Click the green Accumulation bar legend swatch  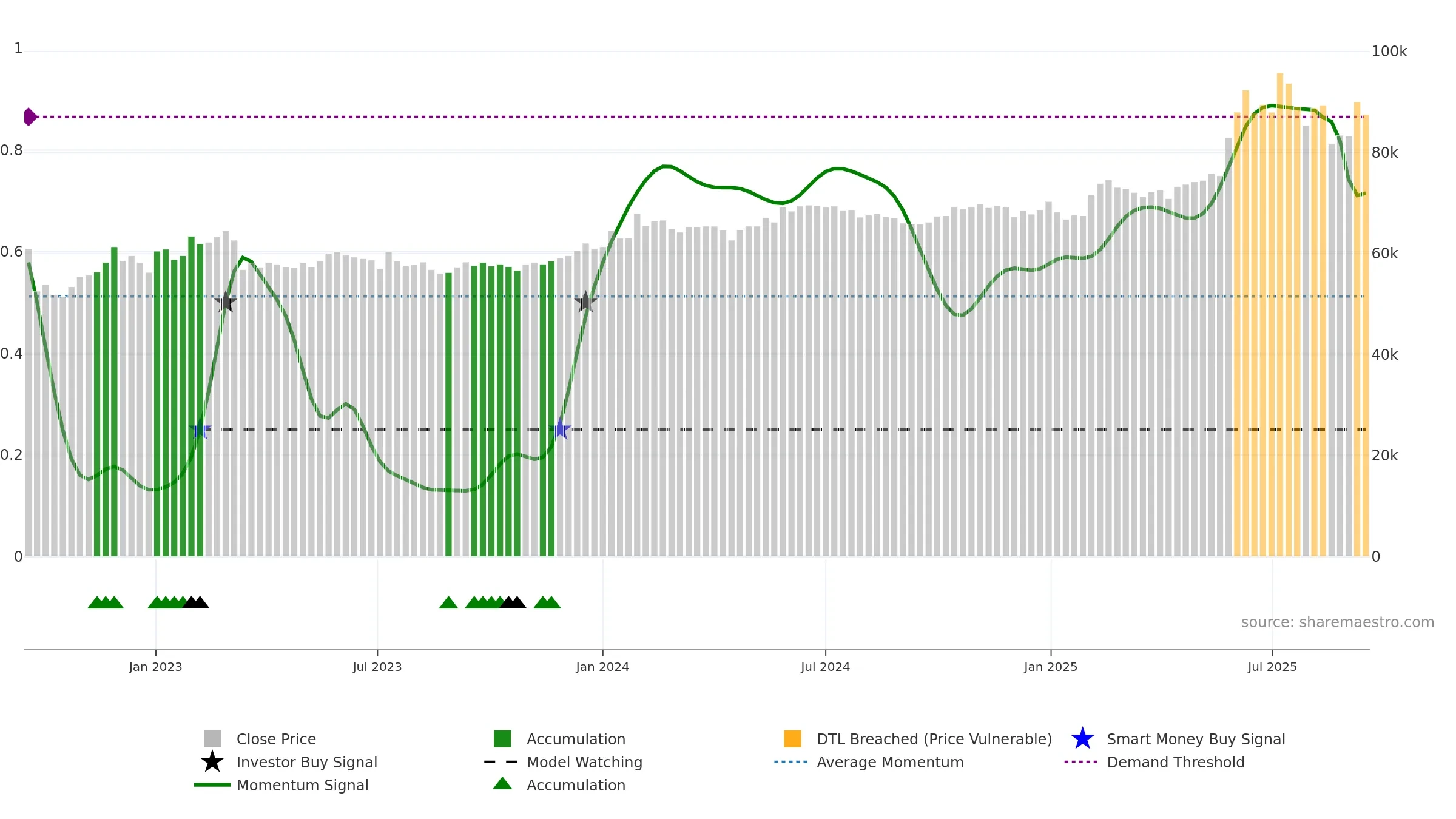(x=502, y=739)
